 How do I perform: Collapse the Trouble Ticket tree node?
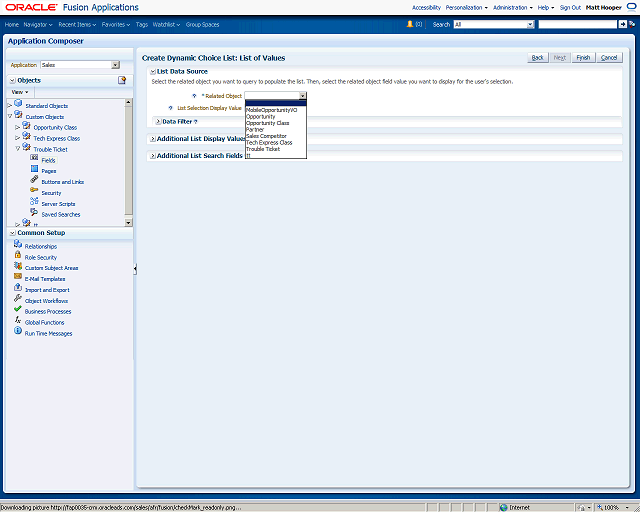pos(18,149)
